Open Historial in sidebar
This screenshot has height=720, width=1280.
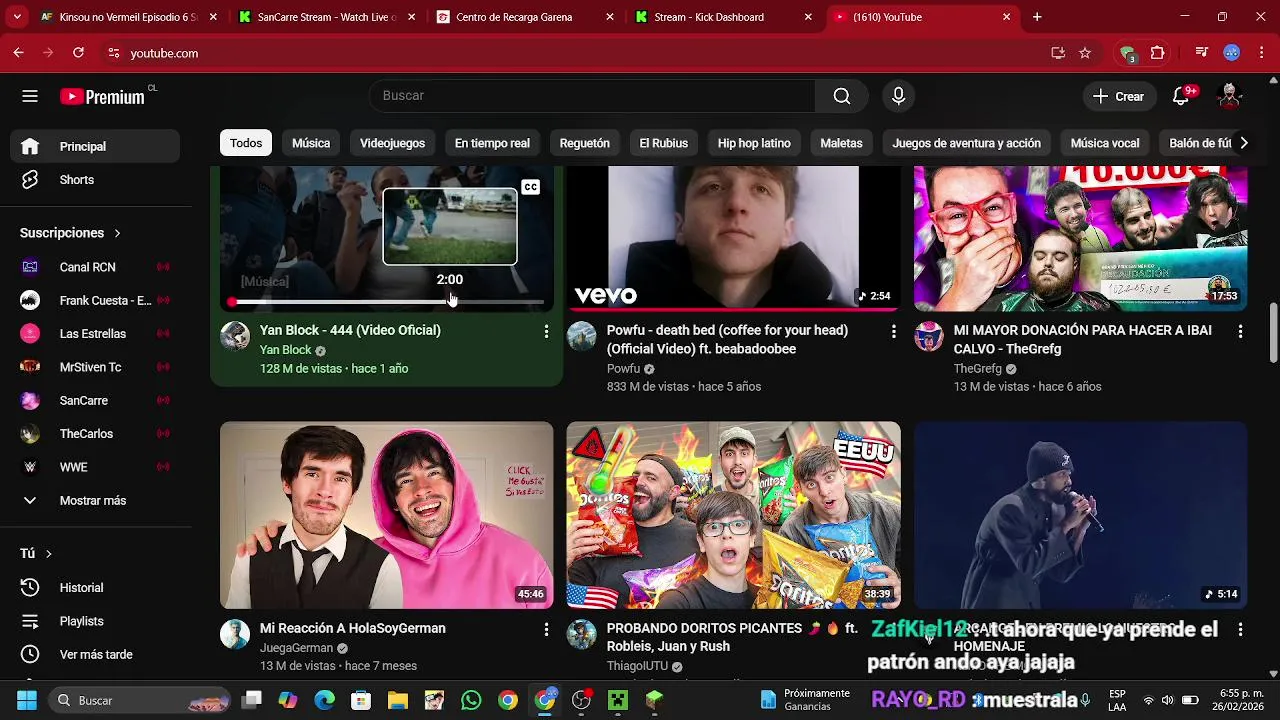[x=95, y=588]
